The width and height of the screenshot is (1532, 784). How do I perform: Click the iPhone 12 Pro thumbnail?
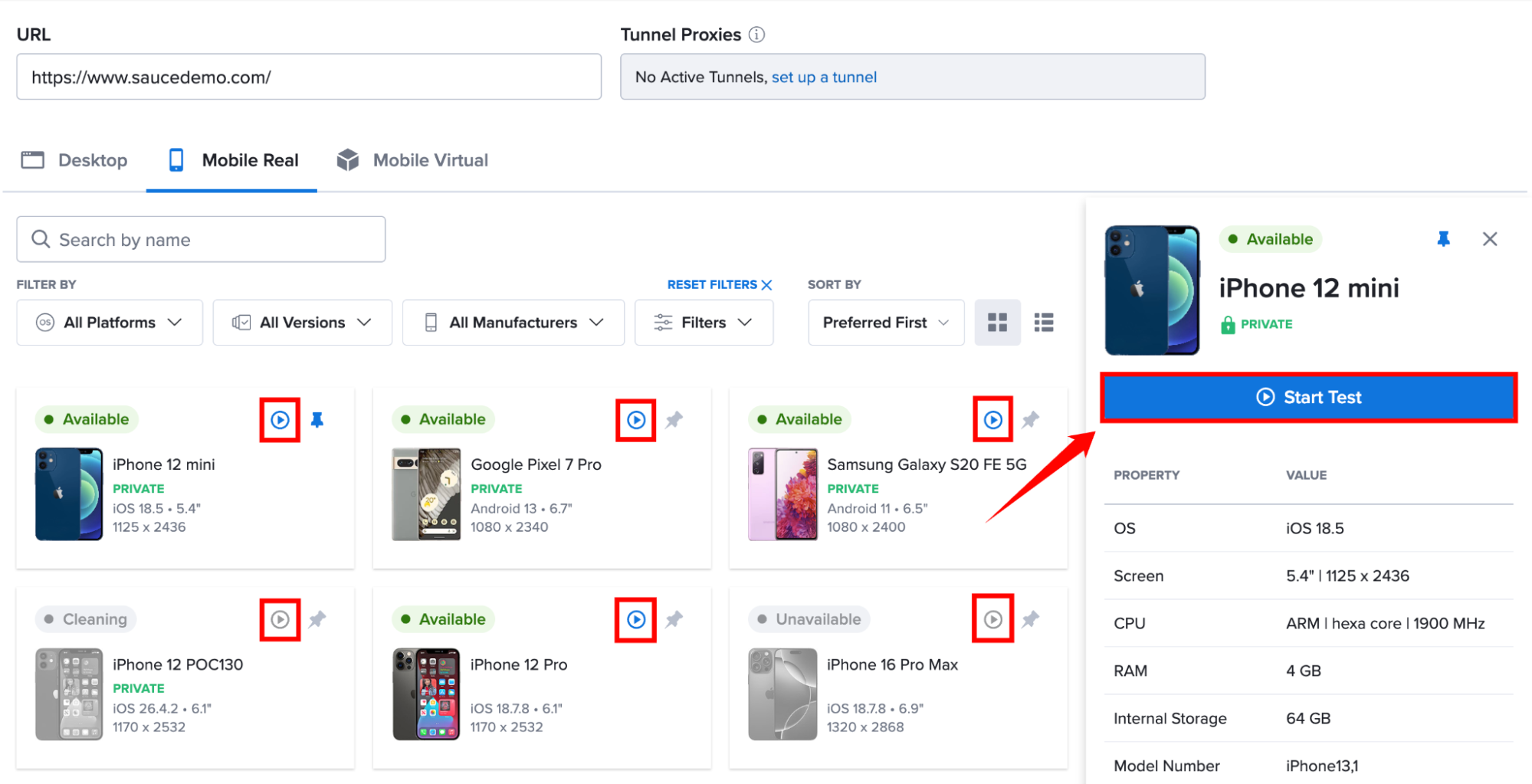(426, 694)
